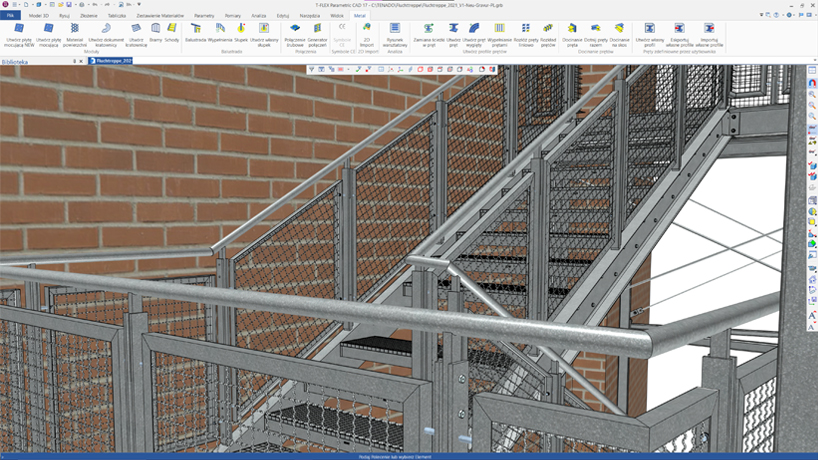Select 'Rozkład prętów' tool
Image resolution: width=818 pixels, height=460 pixels.
tap(548, 35)
